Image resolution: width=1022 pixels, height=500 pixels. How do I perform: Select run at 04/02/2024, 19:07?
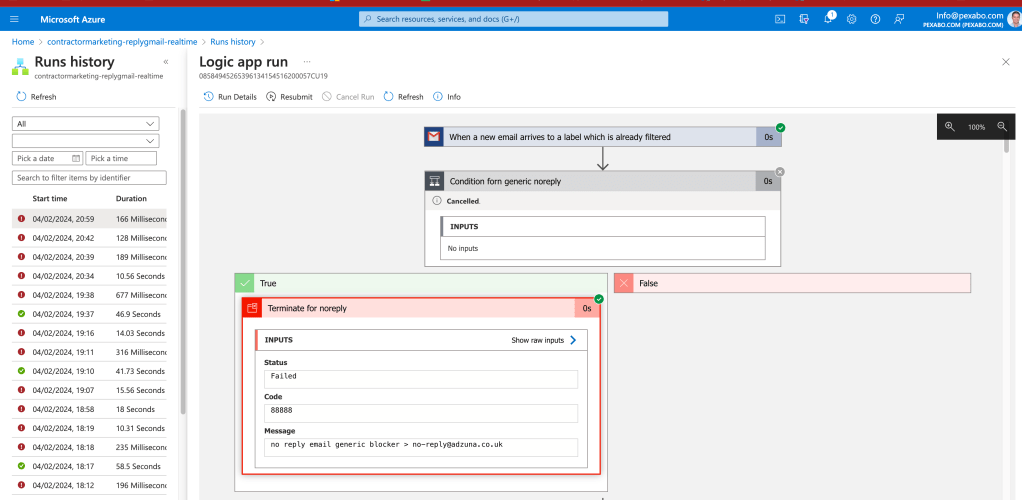click(x=89, y=390)
